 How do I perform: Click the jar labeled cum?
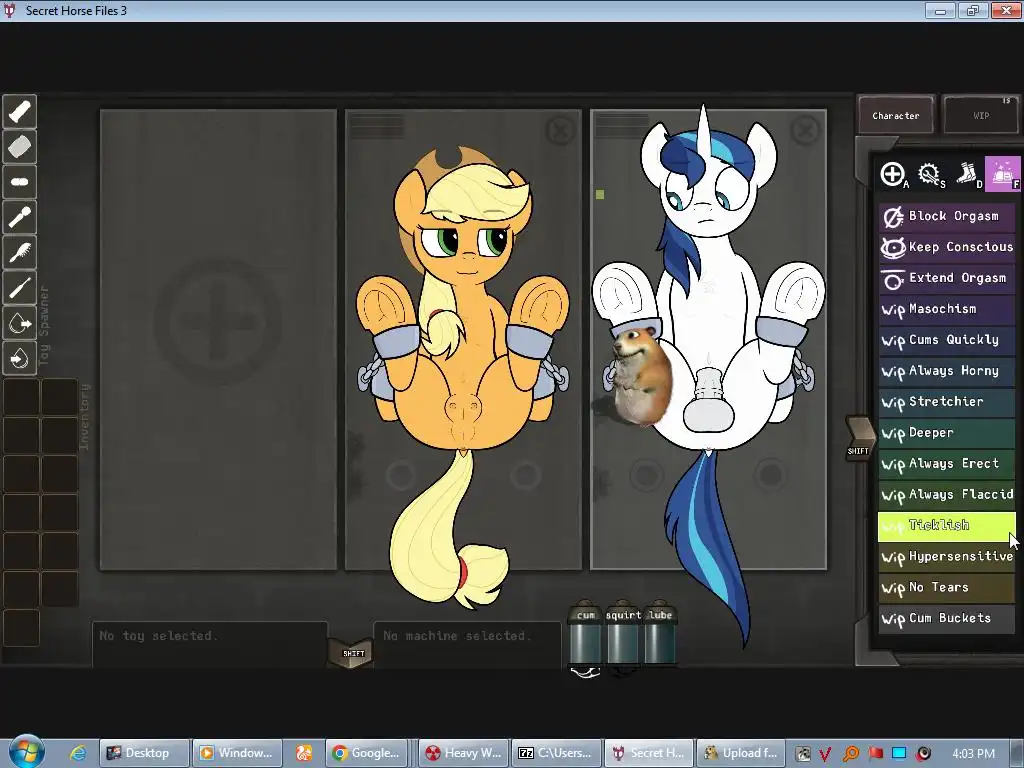click(586, 633)
